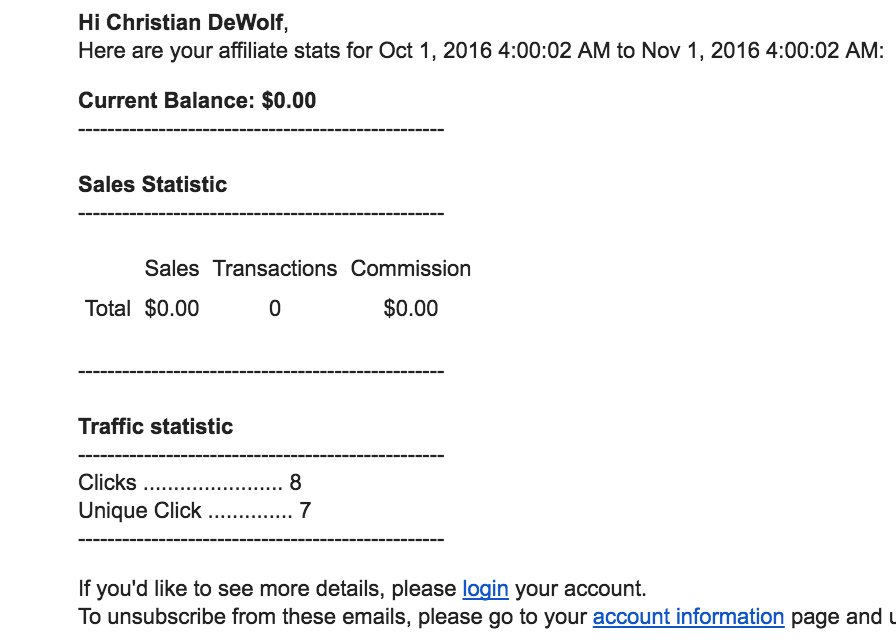Click the $0.00 value under Commission
Screen dimensions: 896x644
coord(410,308)
